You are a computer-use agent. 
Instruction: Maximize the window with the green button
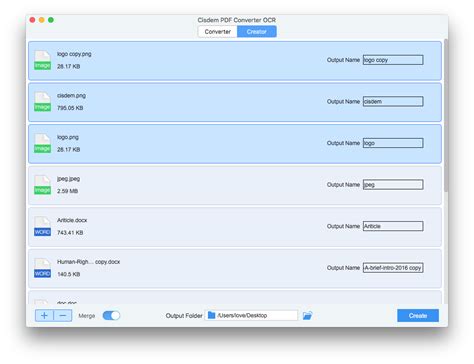tap(51, 20)
